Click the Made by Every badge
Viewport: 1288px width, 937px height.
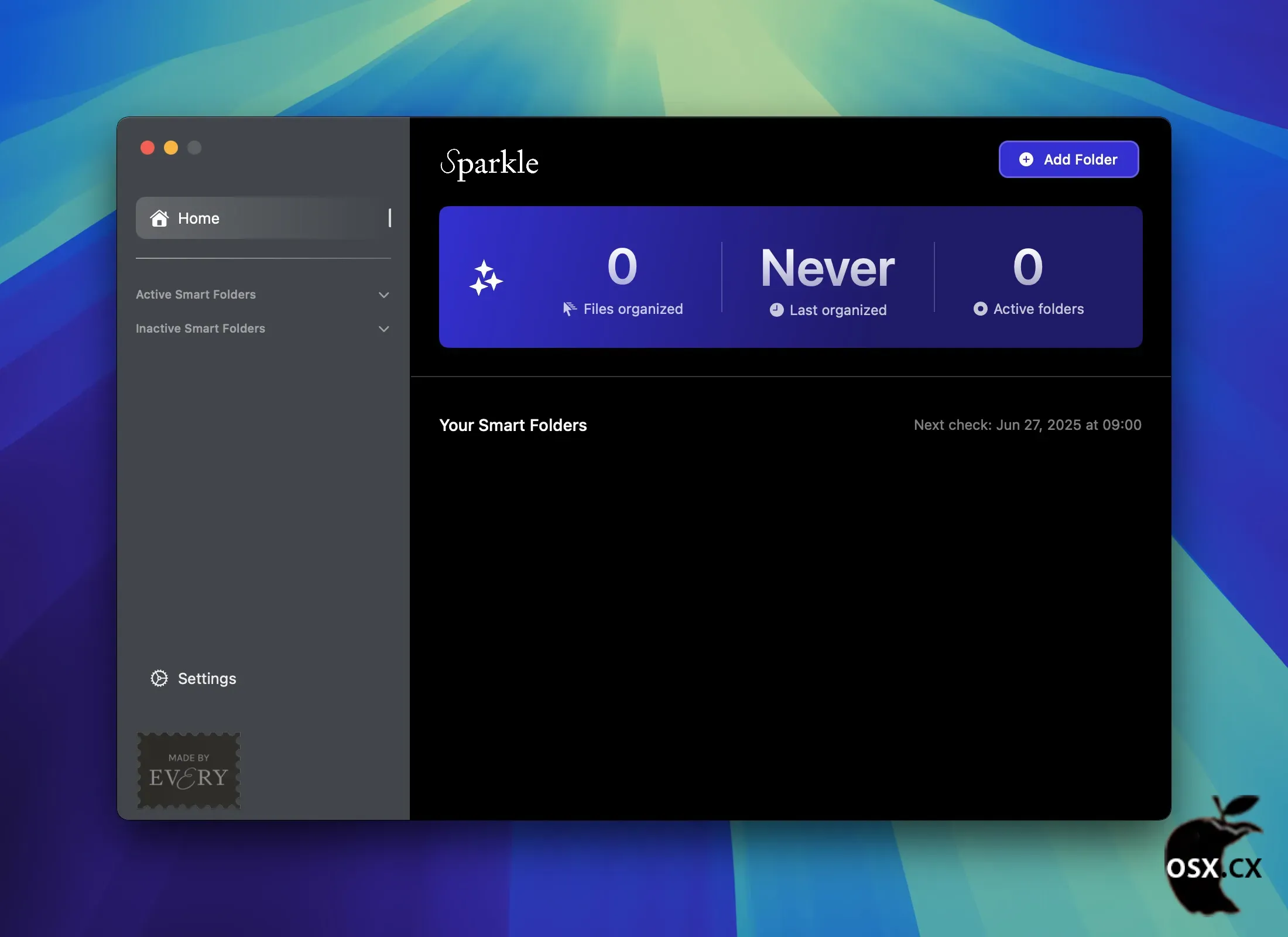(189, 770)
